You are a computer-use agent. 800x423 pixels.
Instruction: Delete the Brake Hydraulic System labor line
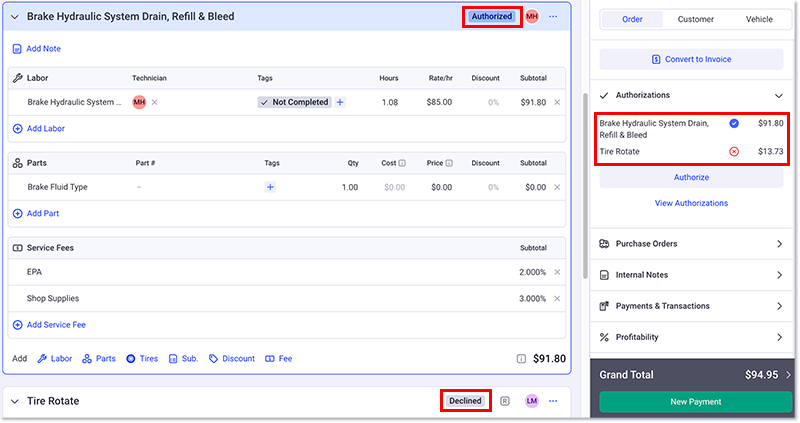[557, 102]
